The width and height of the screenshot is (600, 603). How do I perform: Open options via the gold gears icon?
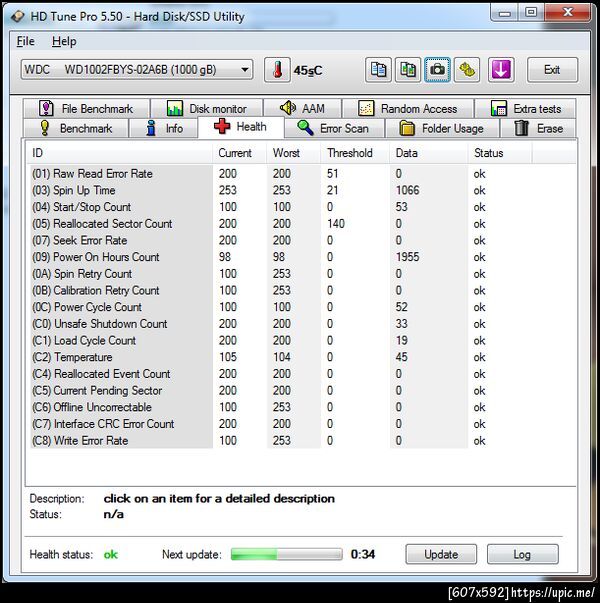click(467, 70)
